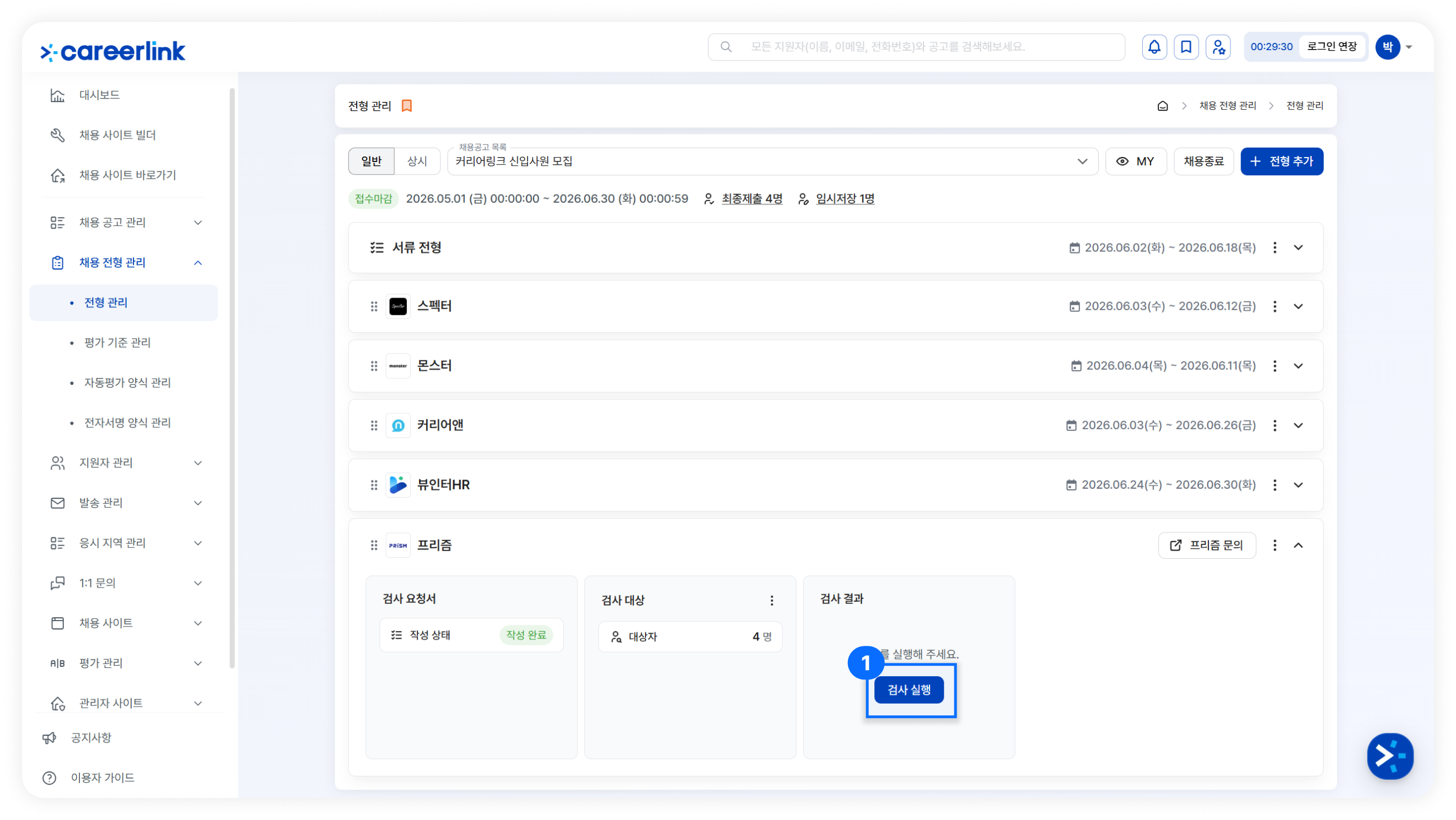Image resolution: width=1456 pixels, height=820 pixels.
Task: Click the 몬스터 logo icon
Action: pyautogui.click(x=398, y=366)
